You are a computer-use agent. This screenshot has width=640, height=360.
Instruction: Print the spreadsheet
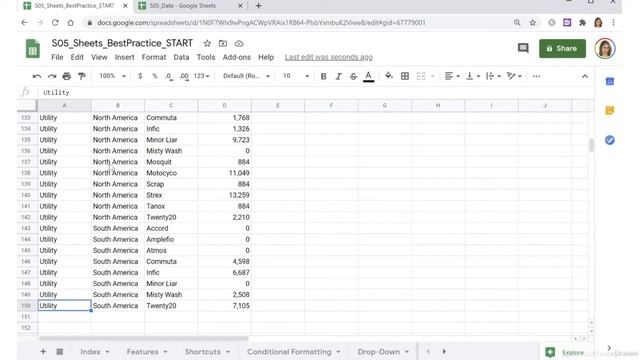tap(67, 76)
